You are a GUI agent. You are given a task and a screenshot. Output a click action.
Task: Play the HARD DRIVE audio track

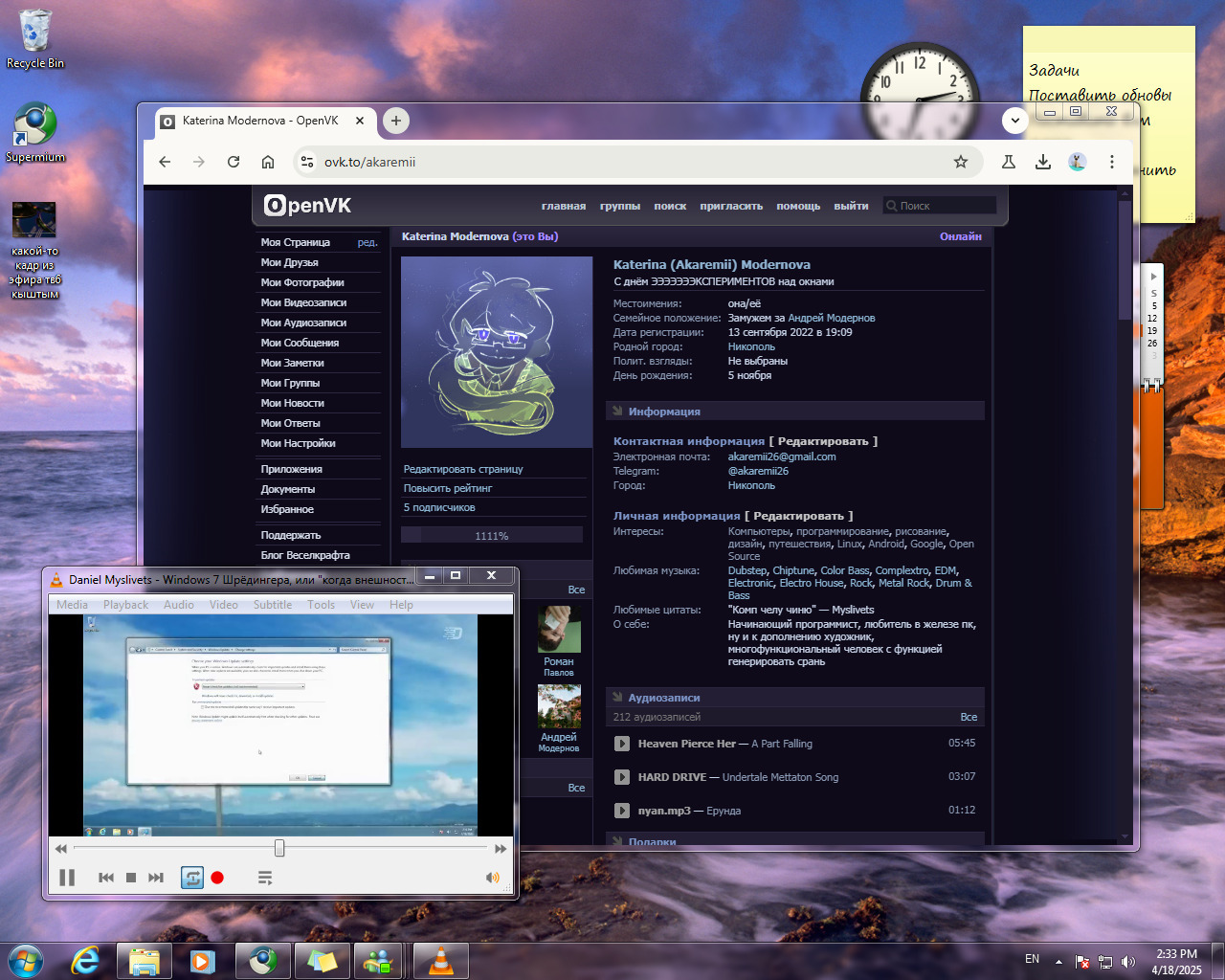(x=622, y=777)
